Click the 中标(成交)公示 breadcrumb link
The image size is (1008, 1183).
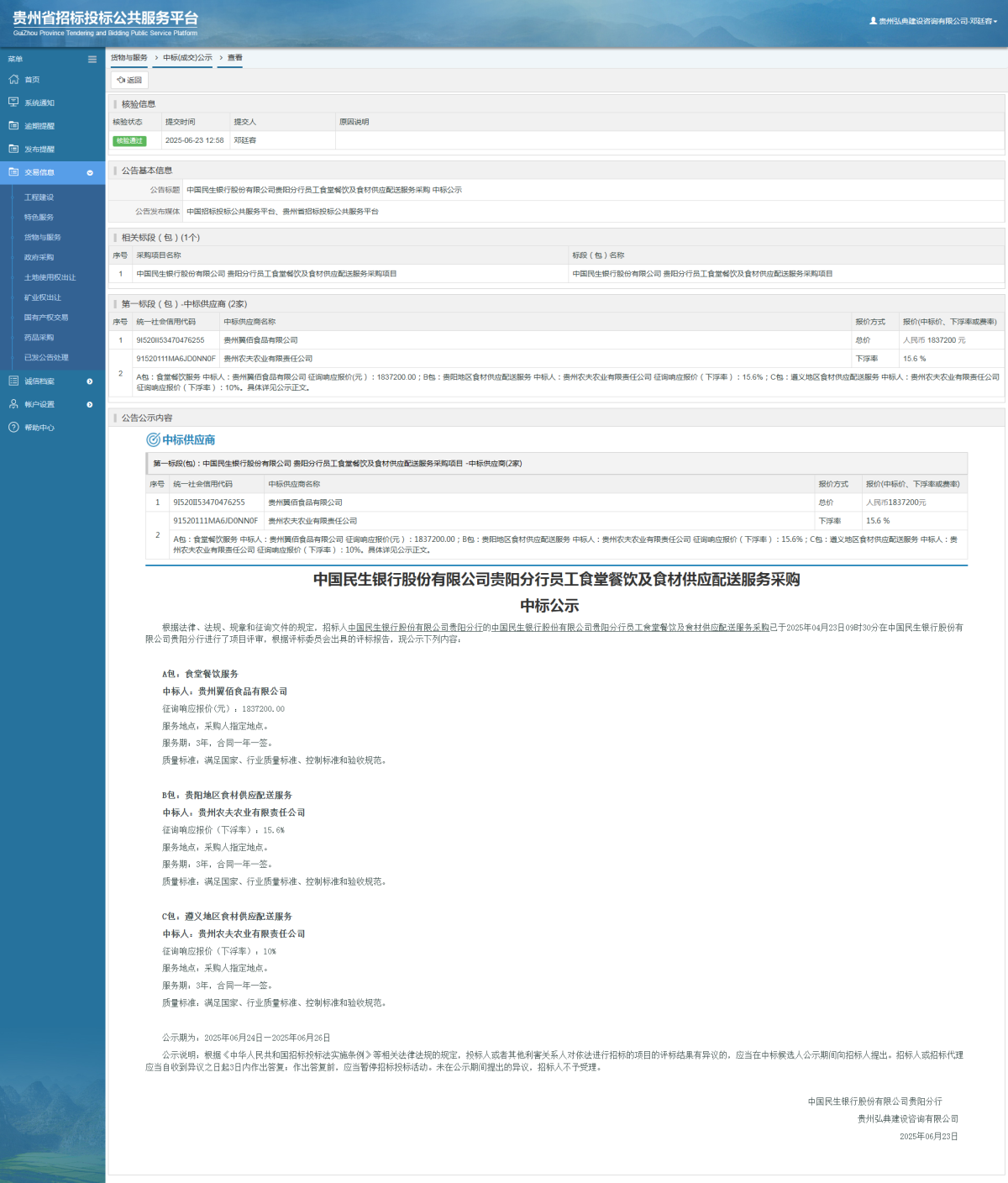(x=187, y=58)
